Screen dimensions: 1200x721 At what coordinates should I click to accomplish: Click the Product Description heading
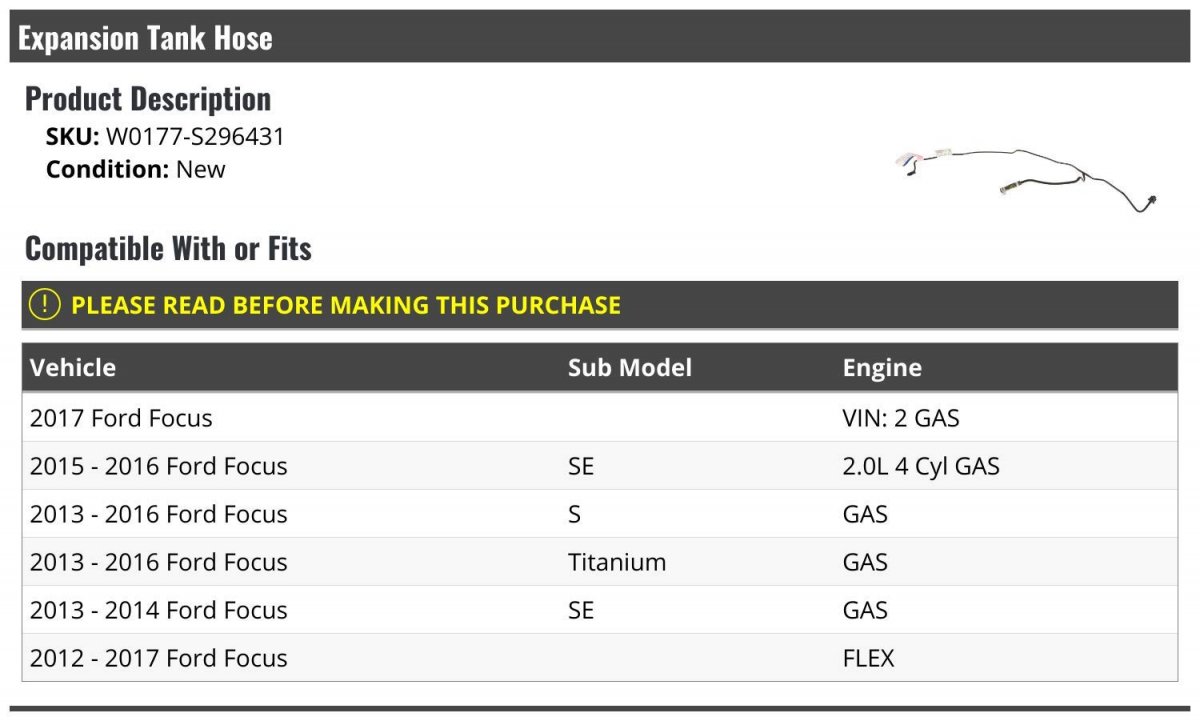tap(148, 99)
